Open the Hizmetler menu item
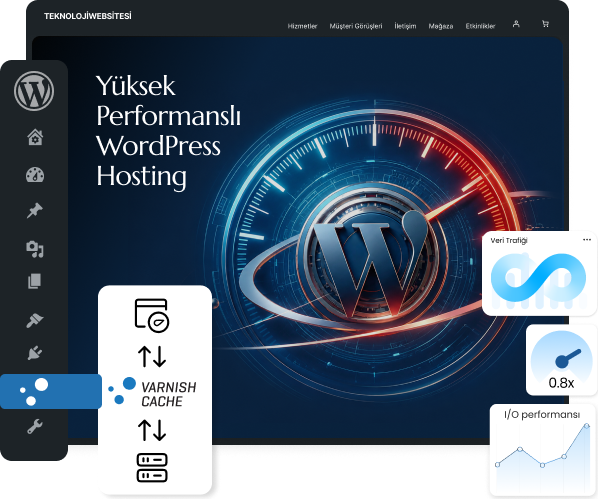 tap(302, 26)
